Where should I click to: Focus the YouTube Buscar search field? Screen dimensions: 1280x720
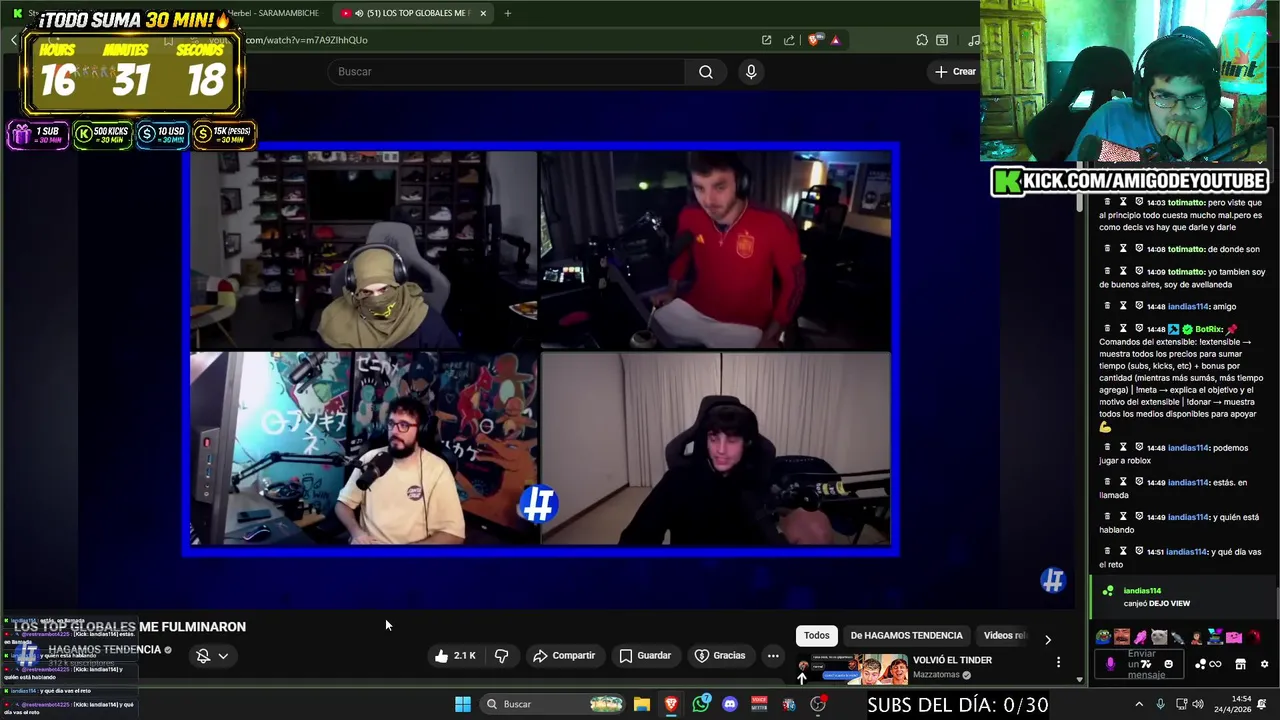pos(505,71)
